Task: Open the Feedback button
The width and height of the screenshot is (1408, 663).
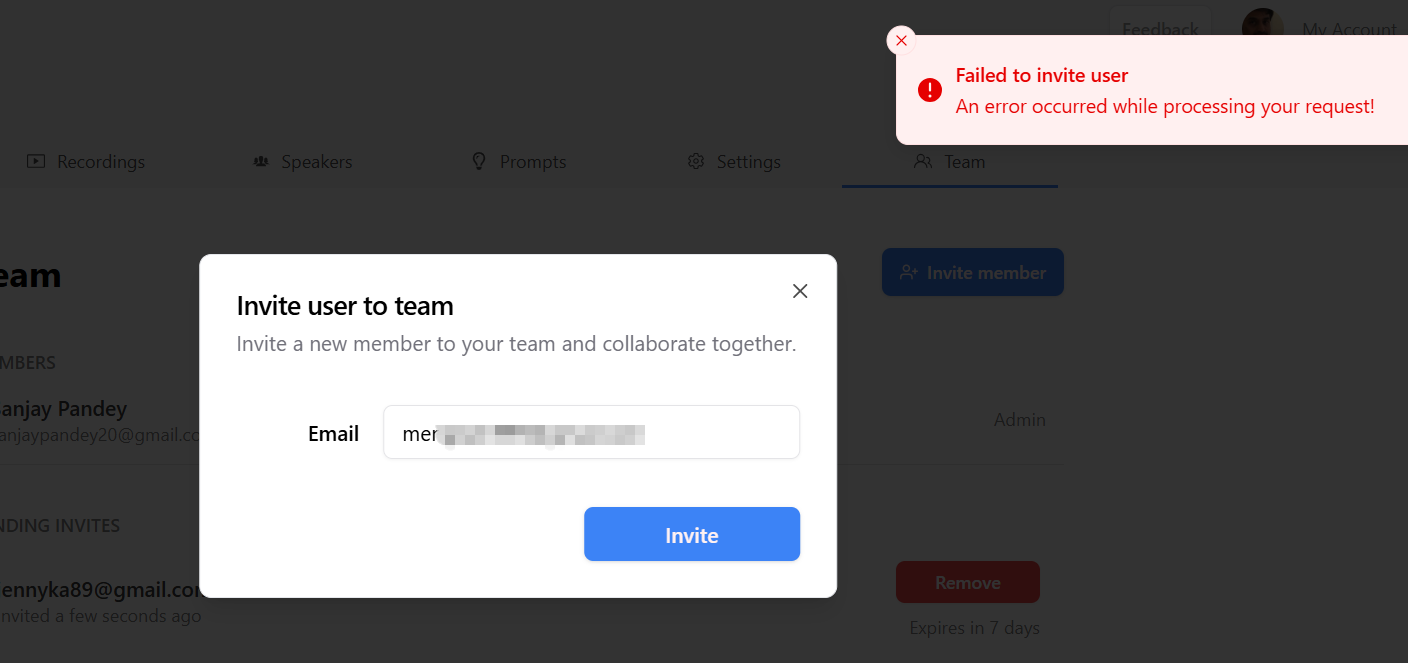Action: point(1160,28)
